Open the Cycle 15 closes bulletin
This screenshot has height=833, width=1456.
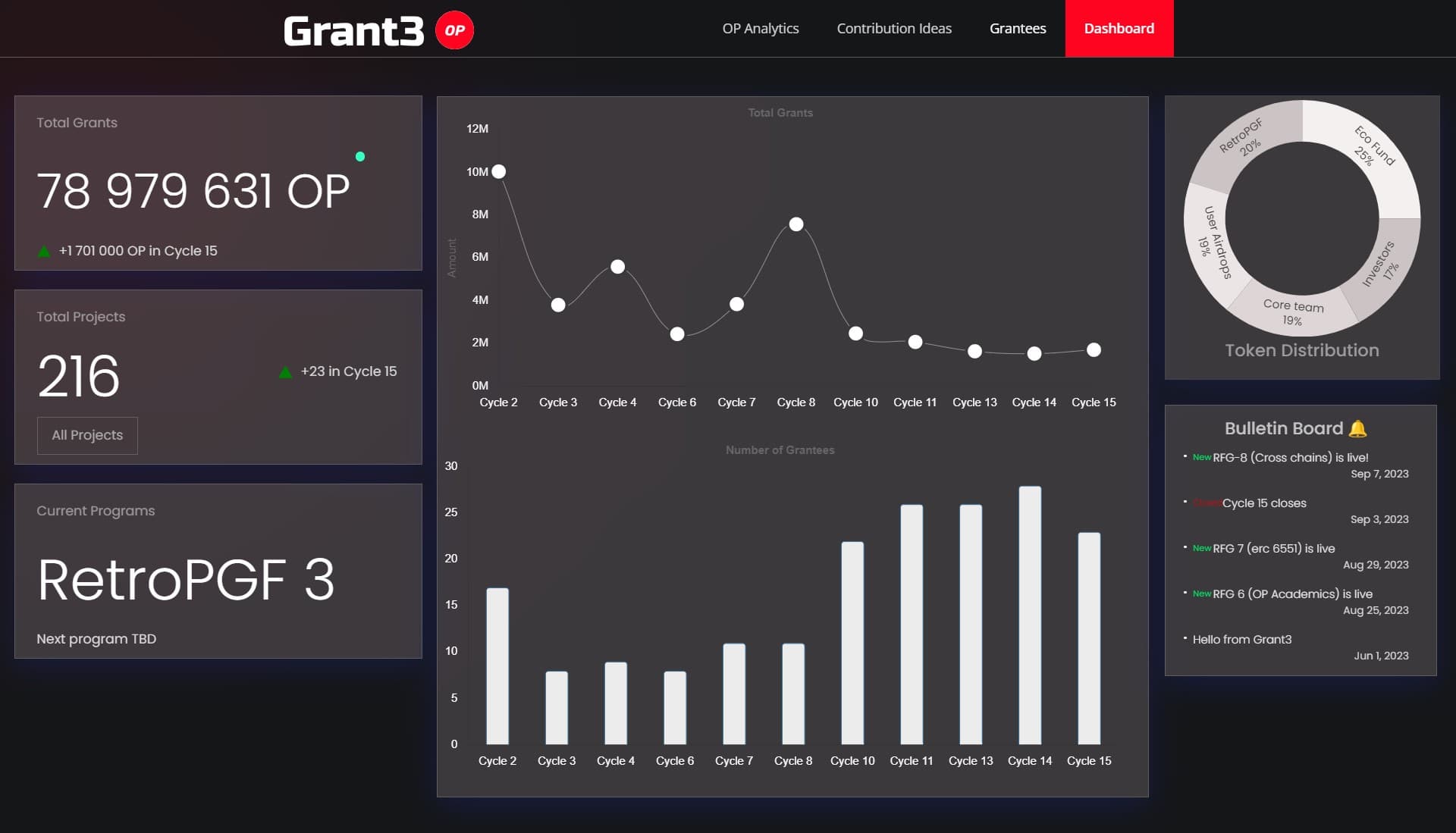click(1263, 503)
